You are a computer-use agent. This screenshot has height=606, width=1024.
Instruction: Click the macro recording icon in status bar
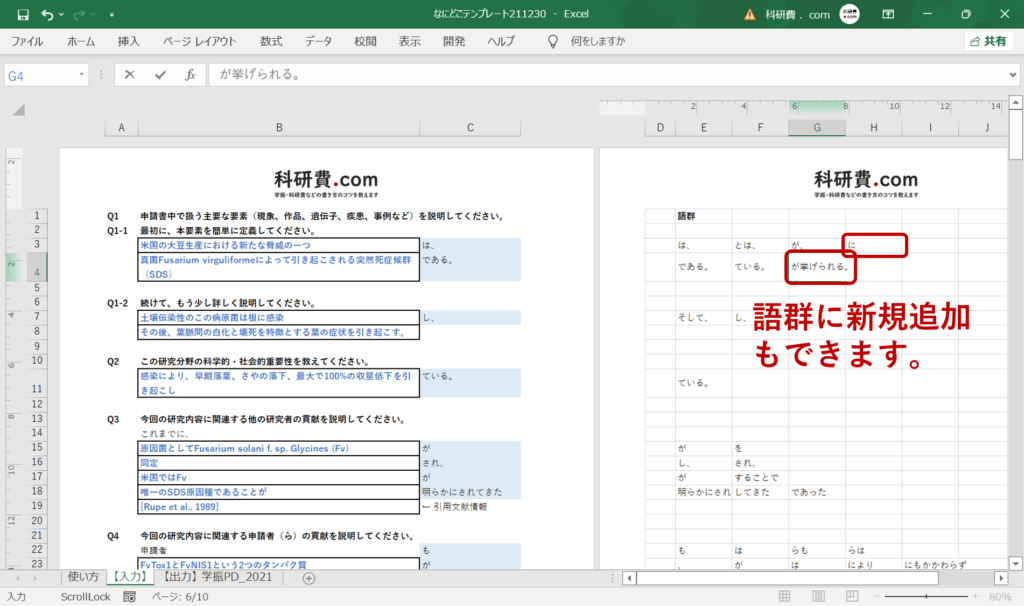pyautogui.click(x=129, y=596)
